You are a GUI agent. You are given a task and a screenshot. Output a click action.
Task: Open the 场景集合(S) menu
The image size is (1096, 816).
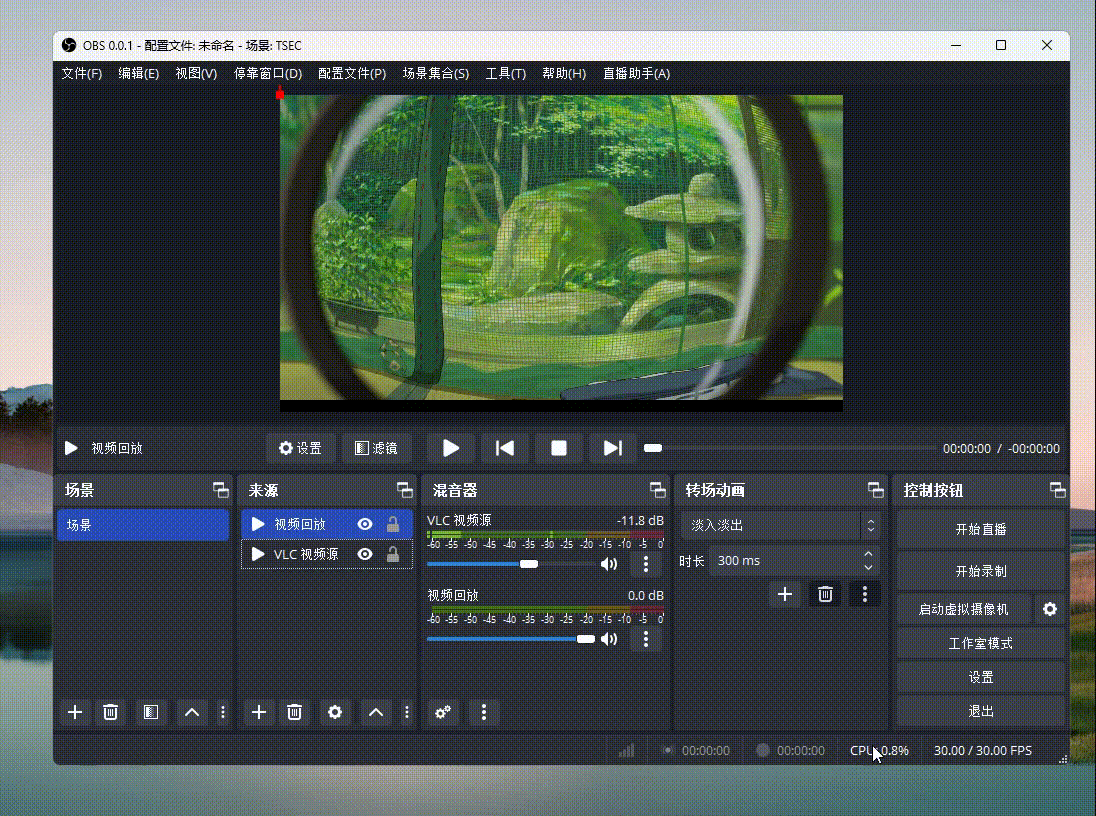point(436,73)
